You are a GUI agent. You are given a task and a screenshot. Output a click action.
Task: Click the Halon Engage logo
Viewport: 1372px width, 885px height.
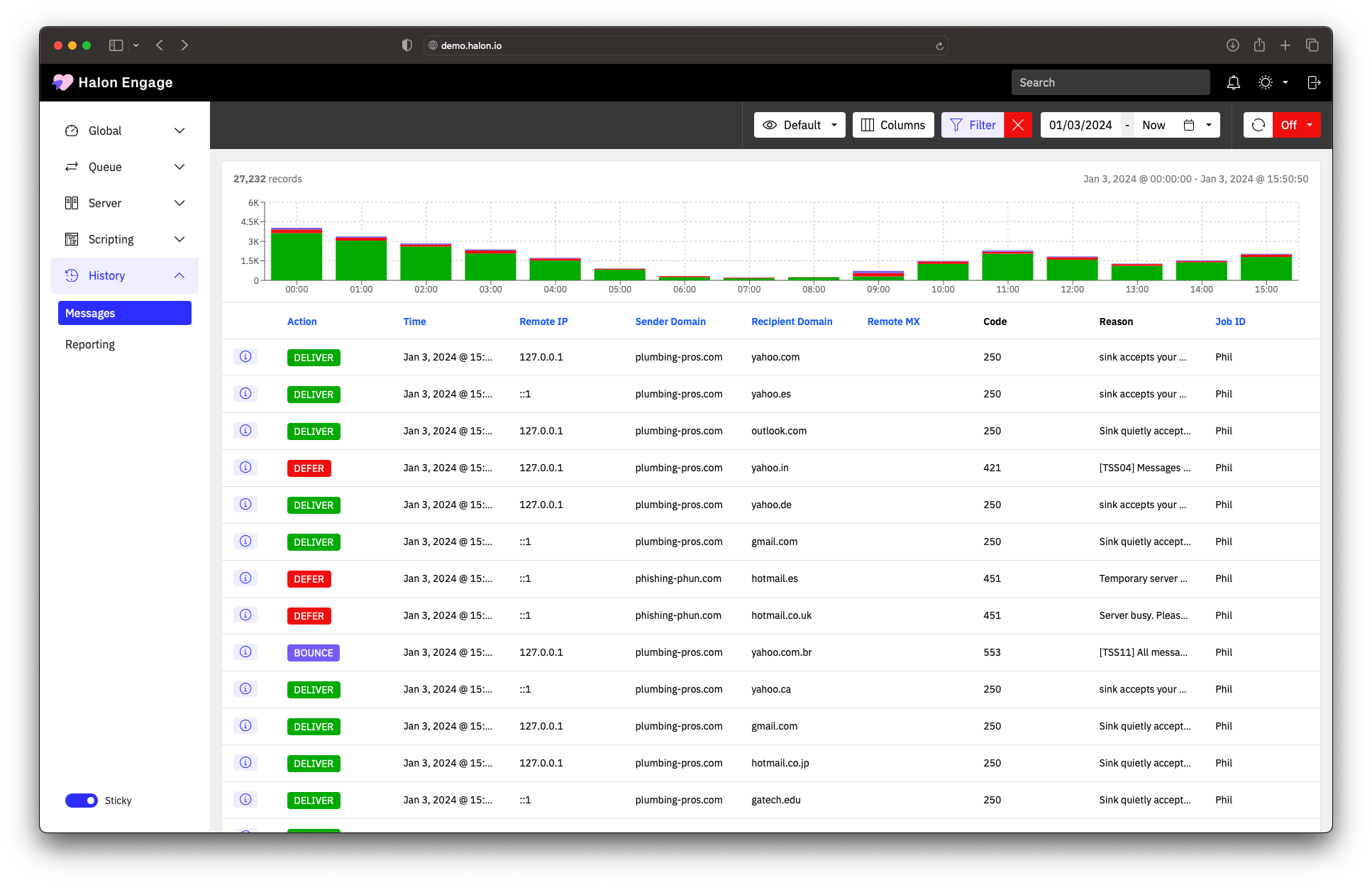tap(112, 82)
